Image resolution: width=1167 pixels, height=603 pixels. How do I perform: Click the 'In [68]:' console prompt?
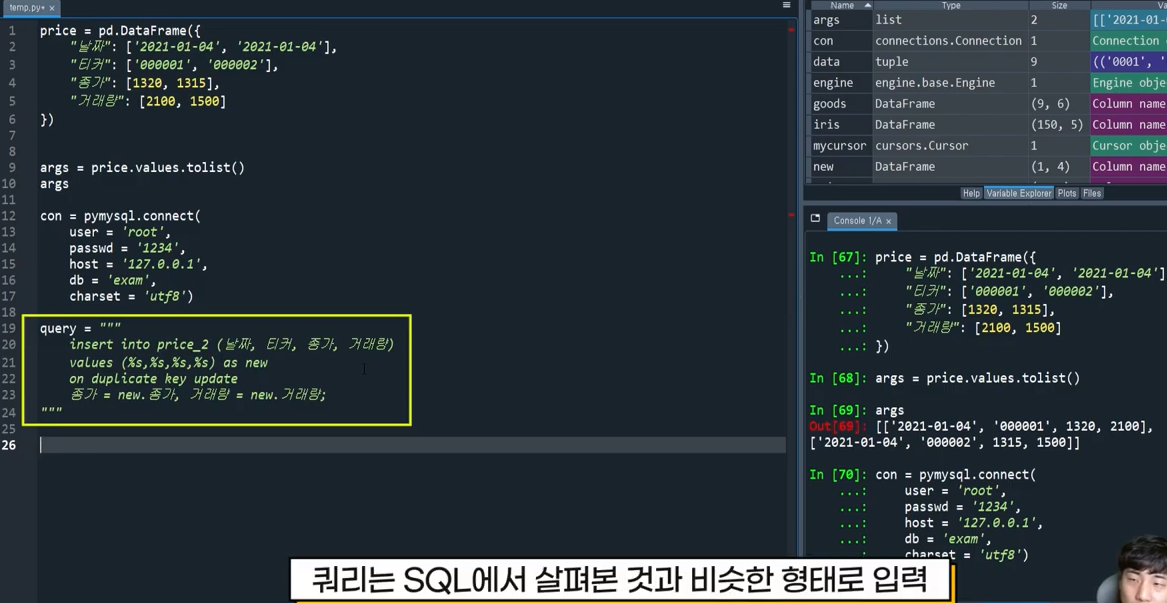[x=839, y=378]
